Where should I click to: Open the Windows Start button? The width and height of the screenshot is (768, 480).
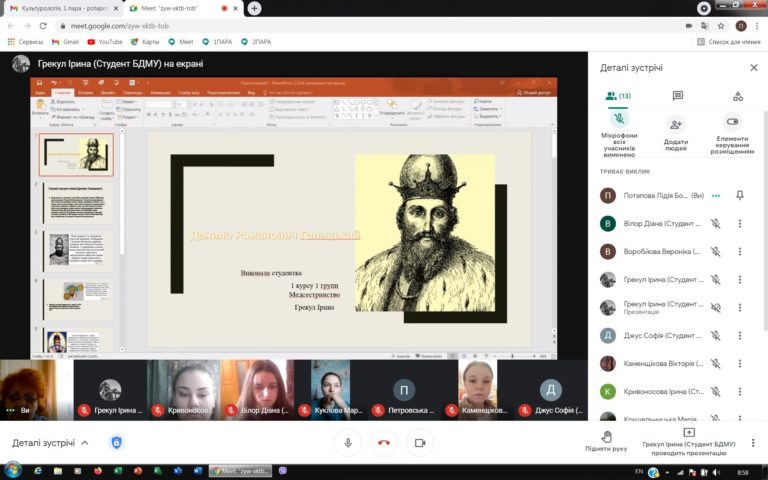click(13, 470)
